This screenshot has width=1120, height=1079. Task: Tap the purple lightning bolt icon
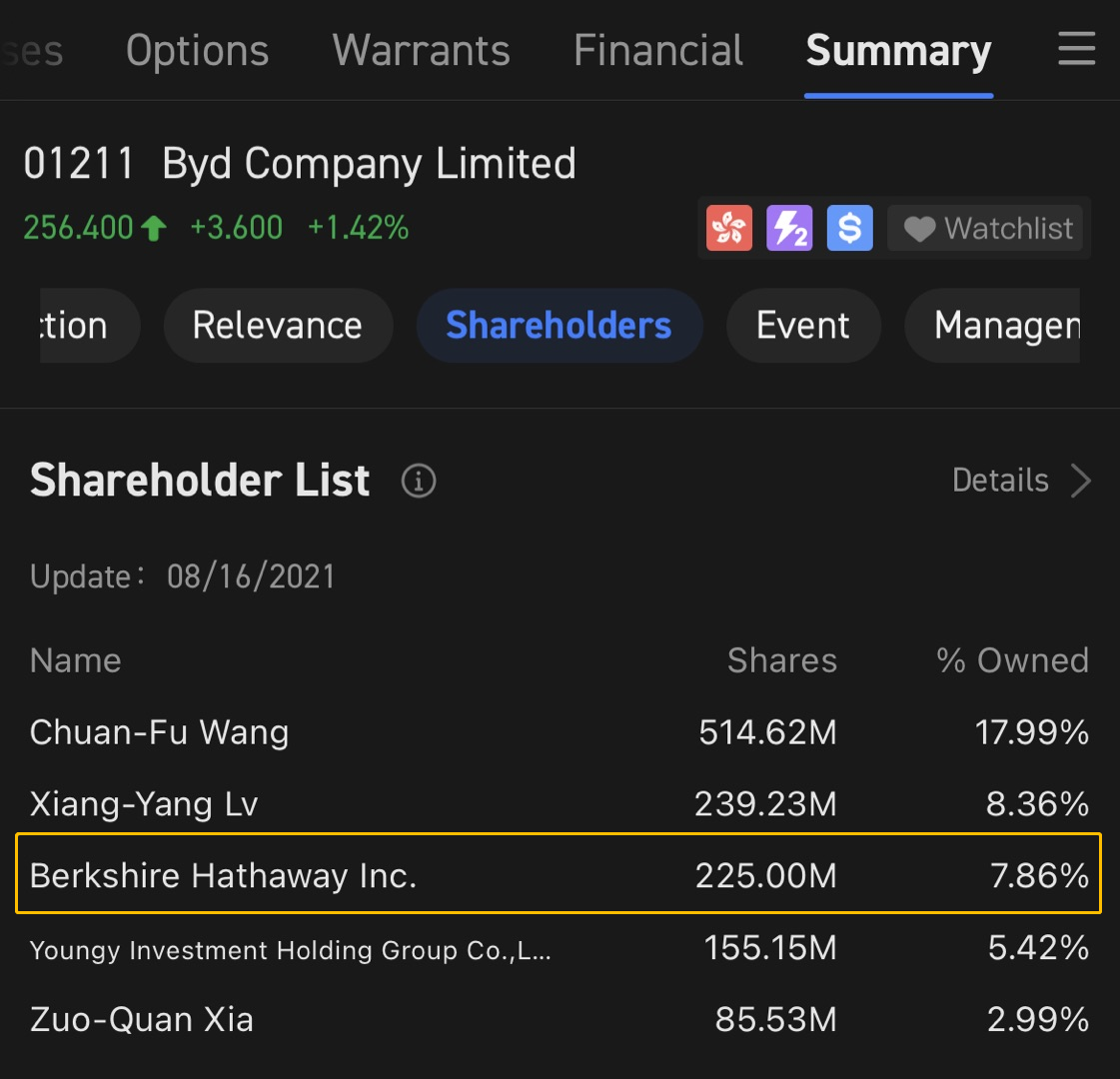(789, 228)
